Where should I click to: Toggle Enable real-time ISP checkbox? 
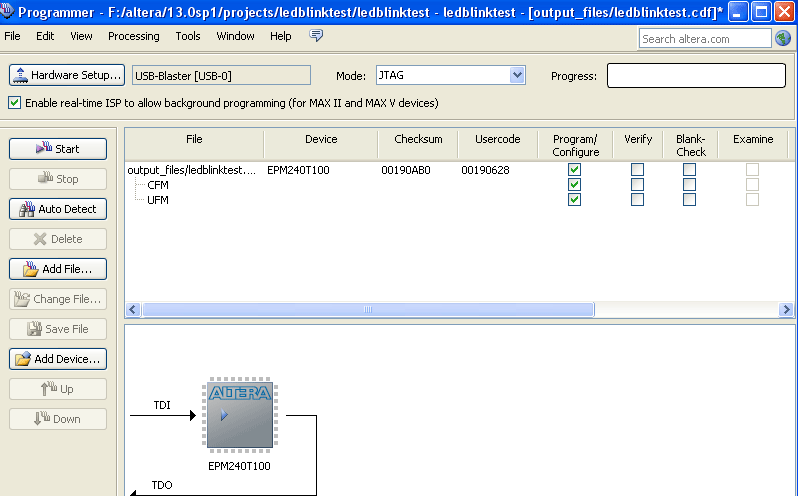[14, 102]
